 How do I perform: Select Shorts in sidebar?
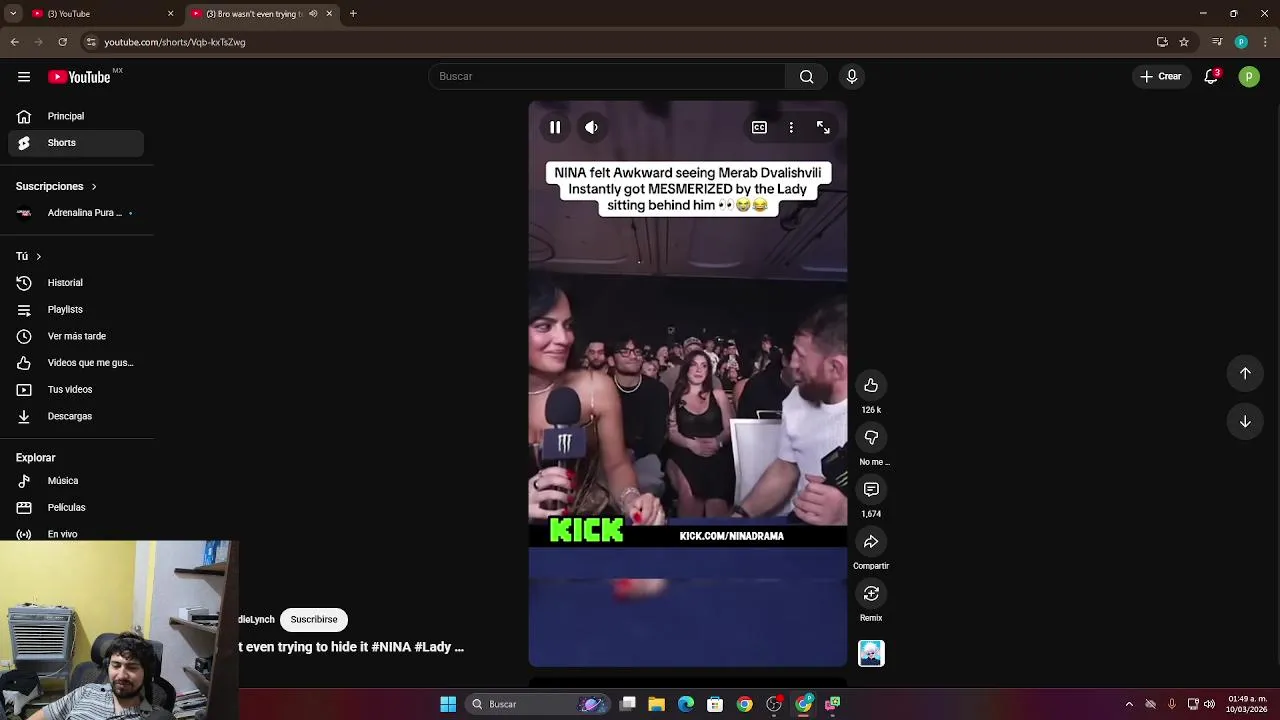(76, 143)
